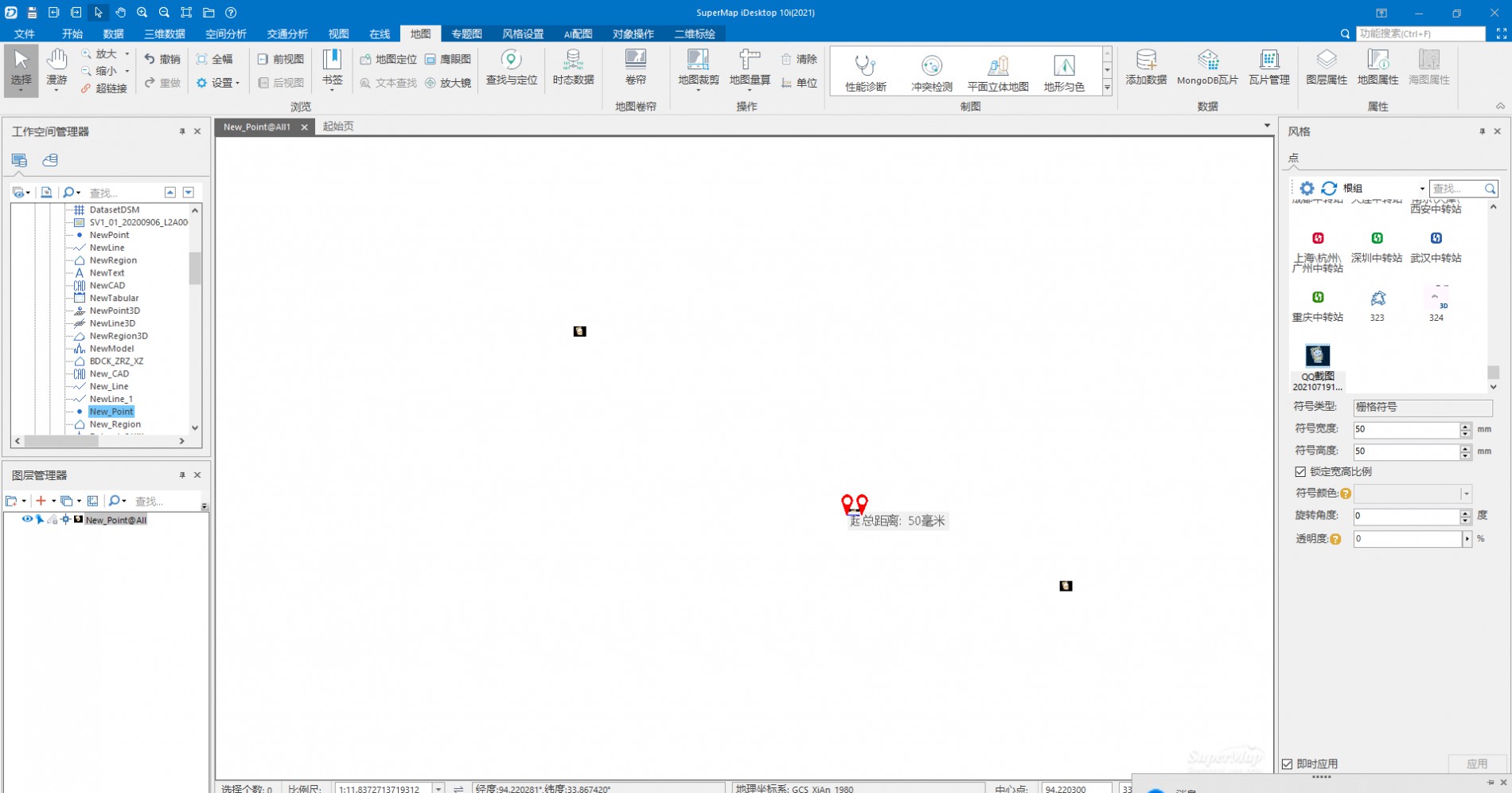Click the 撤销 undo icon
The height and width of the screenshot is (793, 1512).
150,59
